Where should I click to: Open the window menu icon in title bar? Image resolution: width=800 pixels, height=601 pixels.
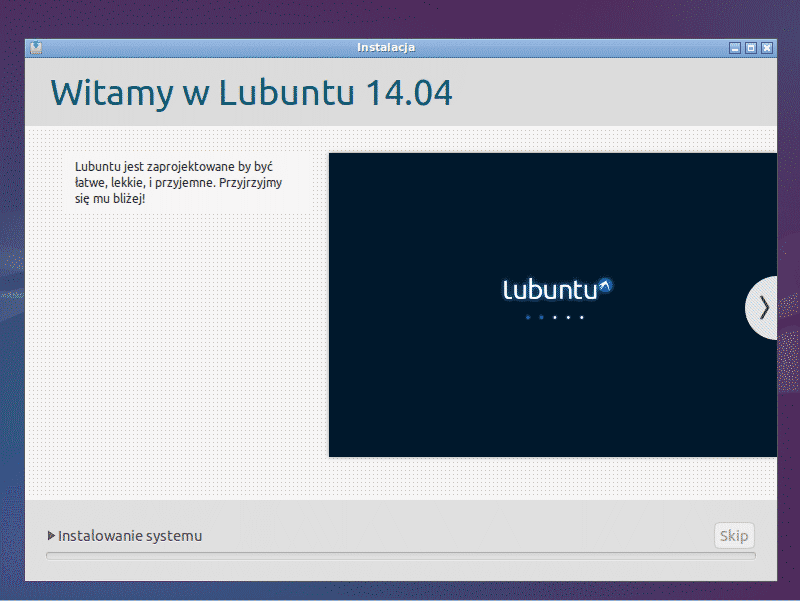[35, 47]
